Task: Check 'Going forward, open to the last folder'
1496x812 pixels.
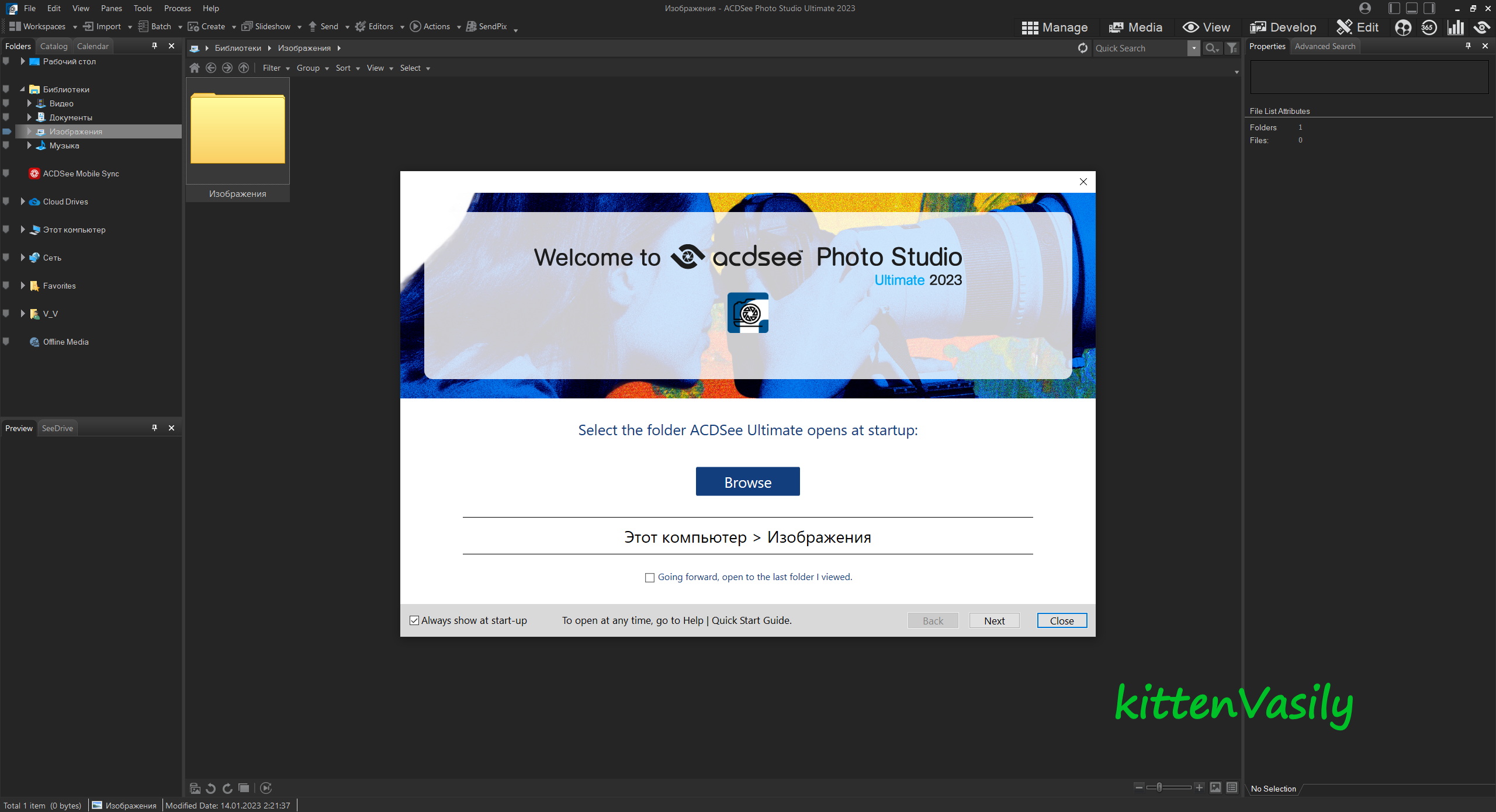Action: (649, 577)
